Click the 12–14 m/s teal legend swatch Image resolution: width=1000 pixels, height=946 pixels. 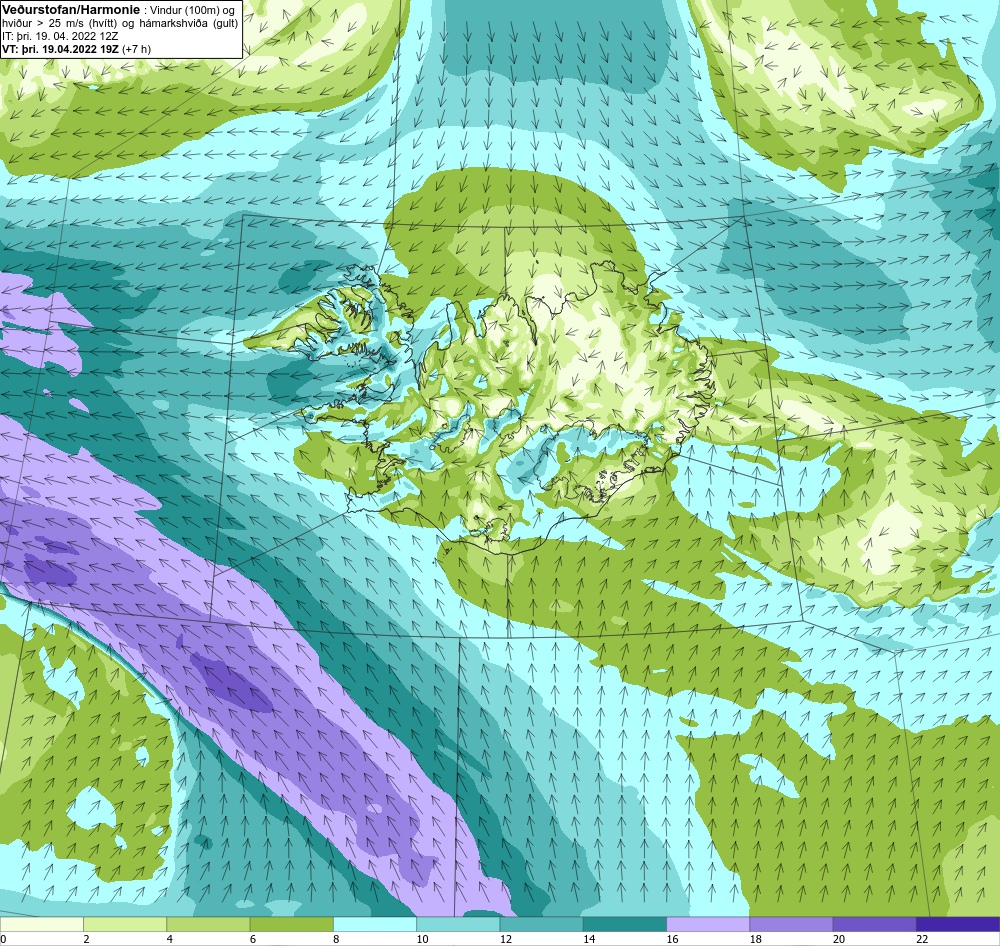pyautogui.click(x=541, y=924)
